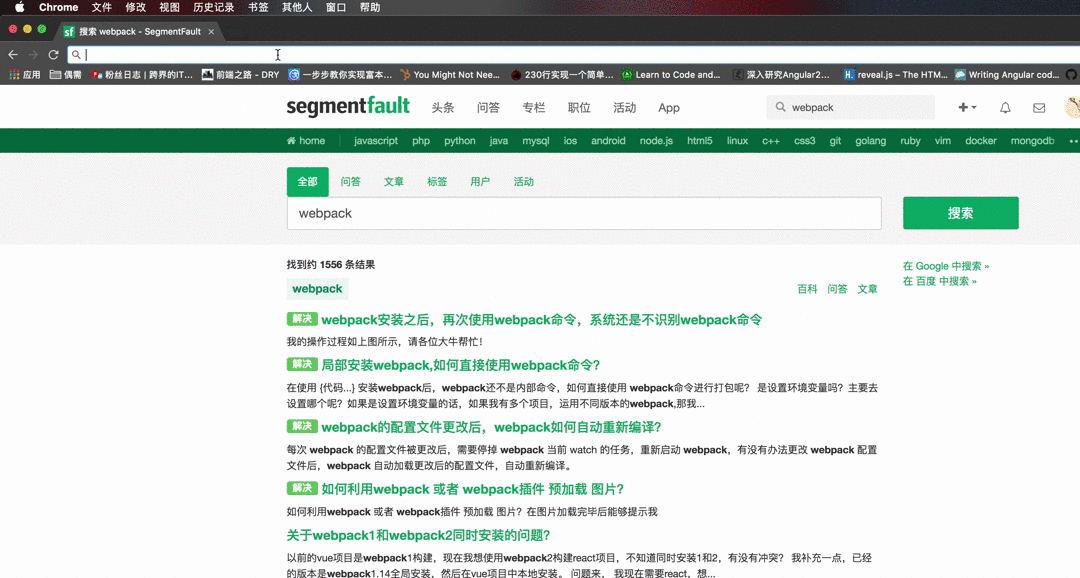
Task: Open result 局部安装webpack,如何直接使用webpack命令
Action: tap(461, 365)
